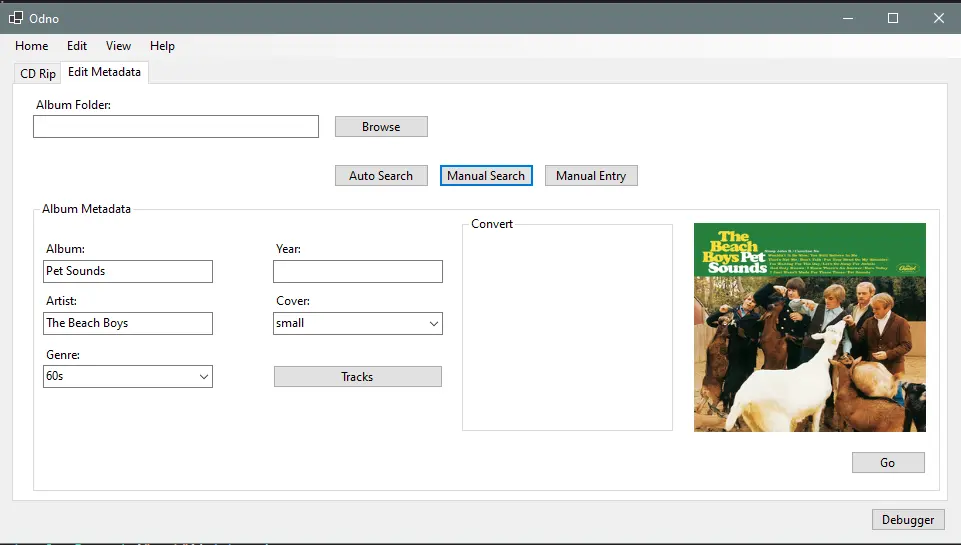Open the View menu

pos(118,46)
